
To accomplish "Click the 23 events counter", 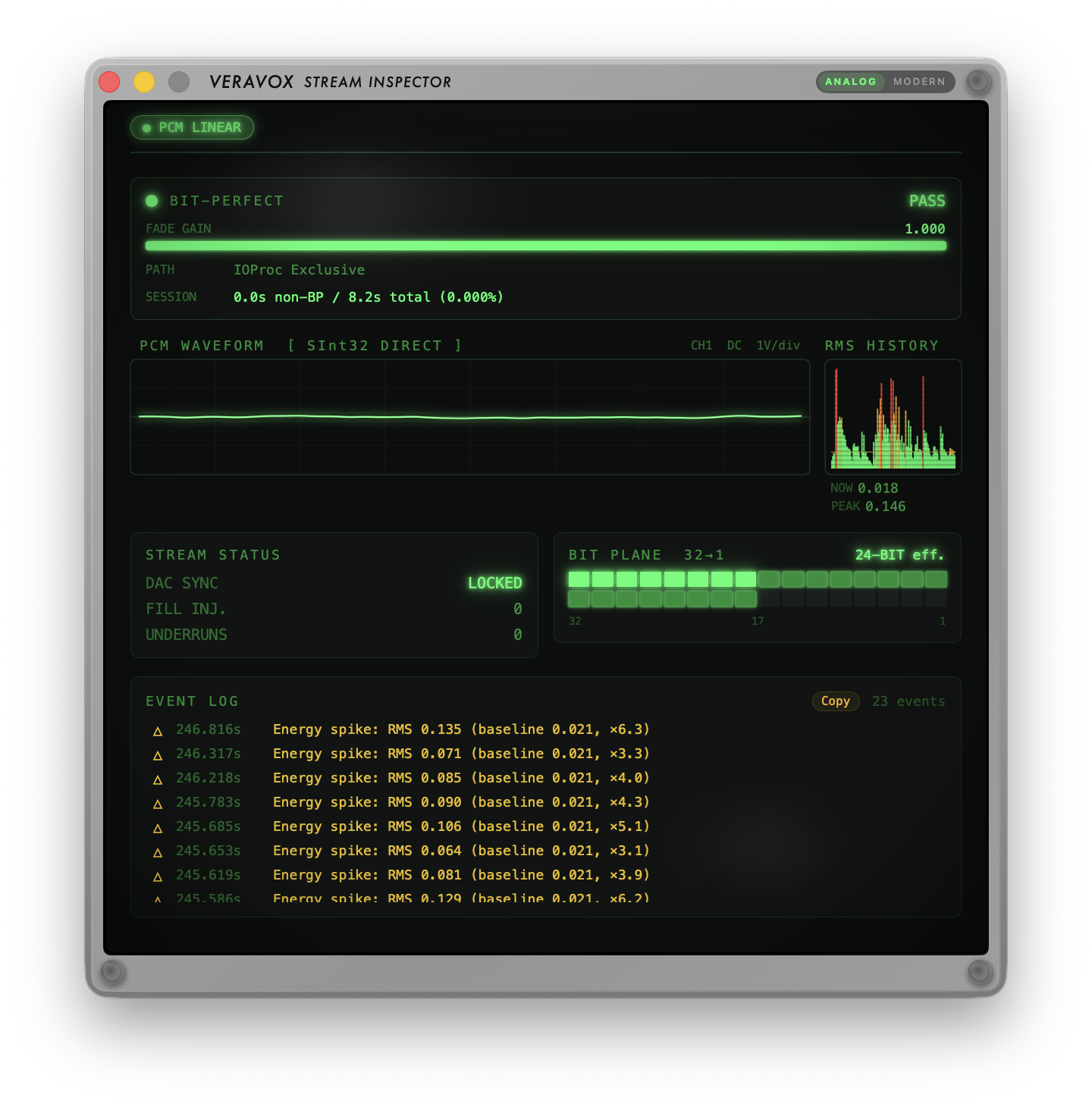I will (908, 701).
